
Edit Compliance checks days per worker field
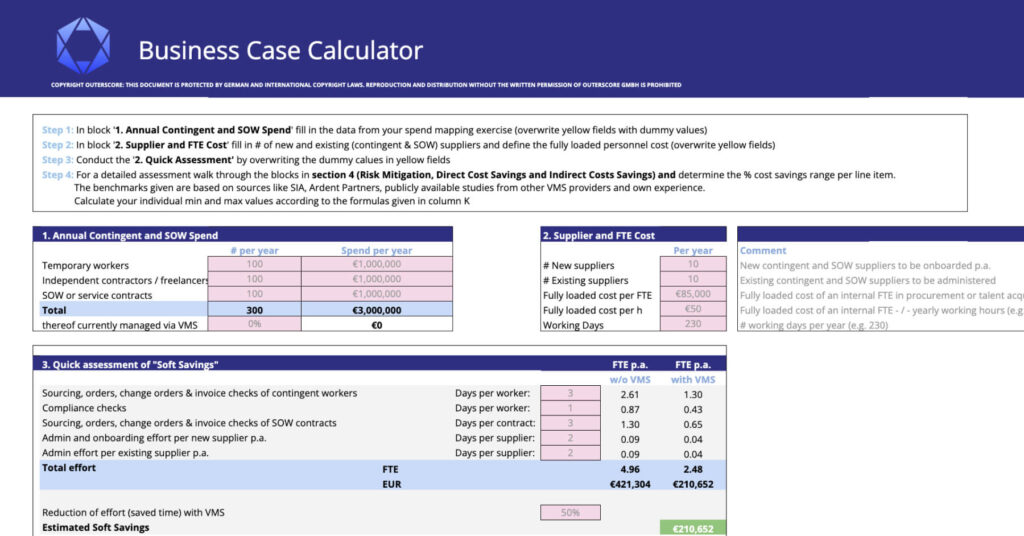570,408
